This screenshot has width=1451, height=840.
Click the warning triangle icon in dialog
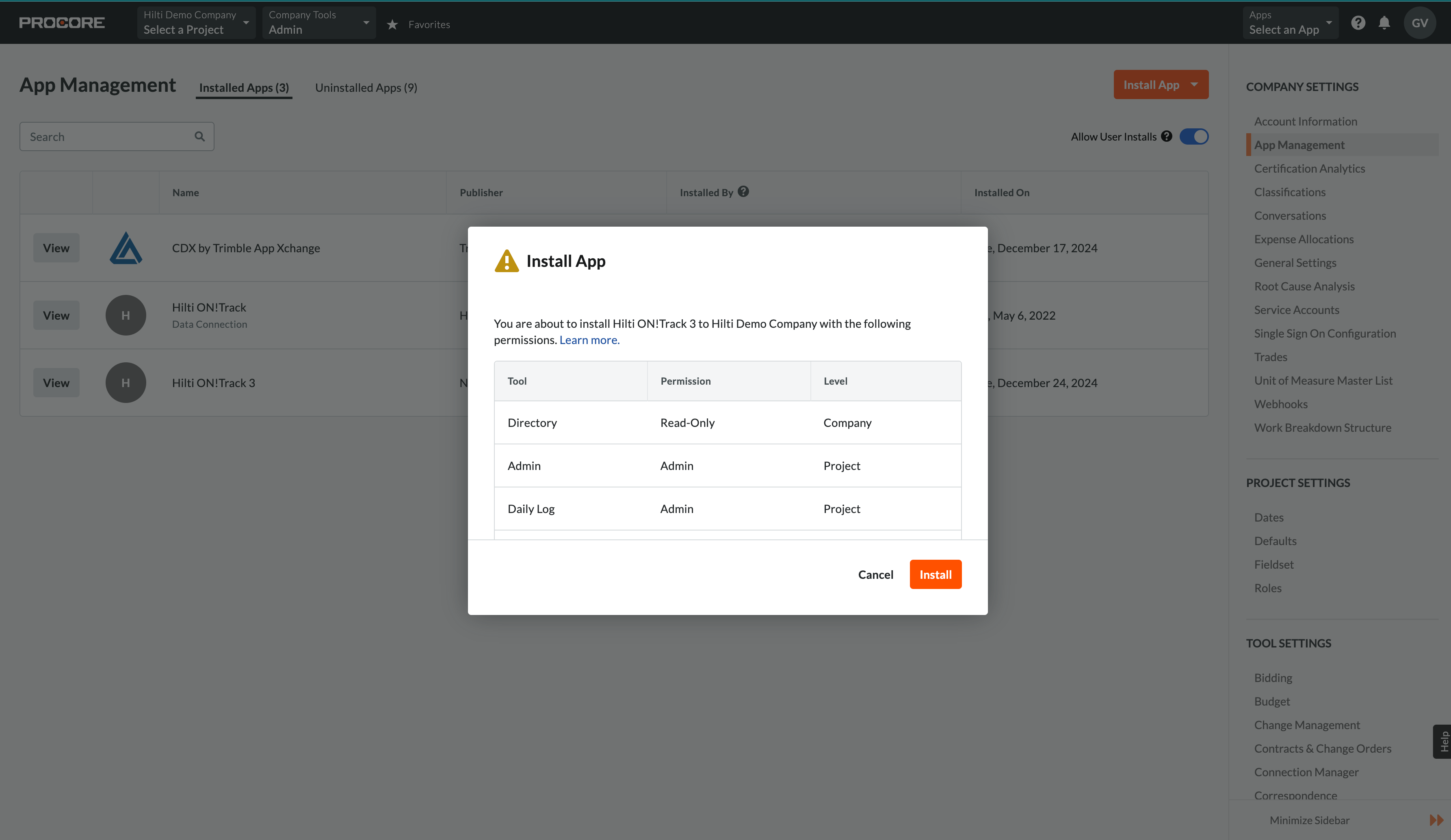point(507,261)
